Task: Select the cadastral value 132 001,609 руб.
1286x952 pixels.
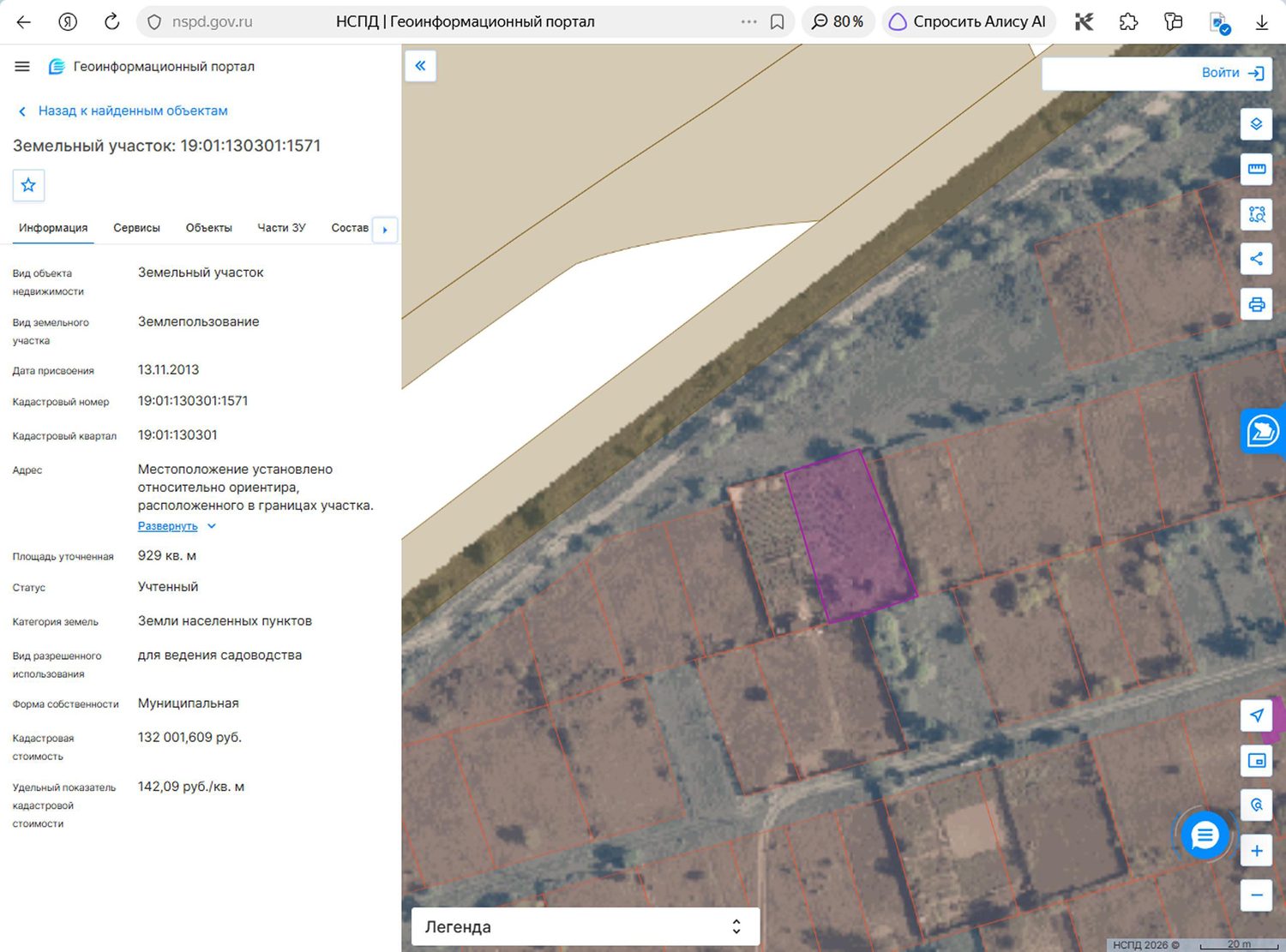Action: coord(189,738)
